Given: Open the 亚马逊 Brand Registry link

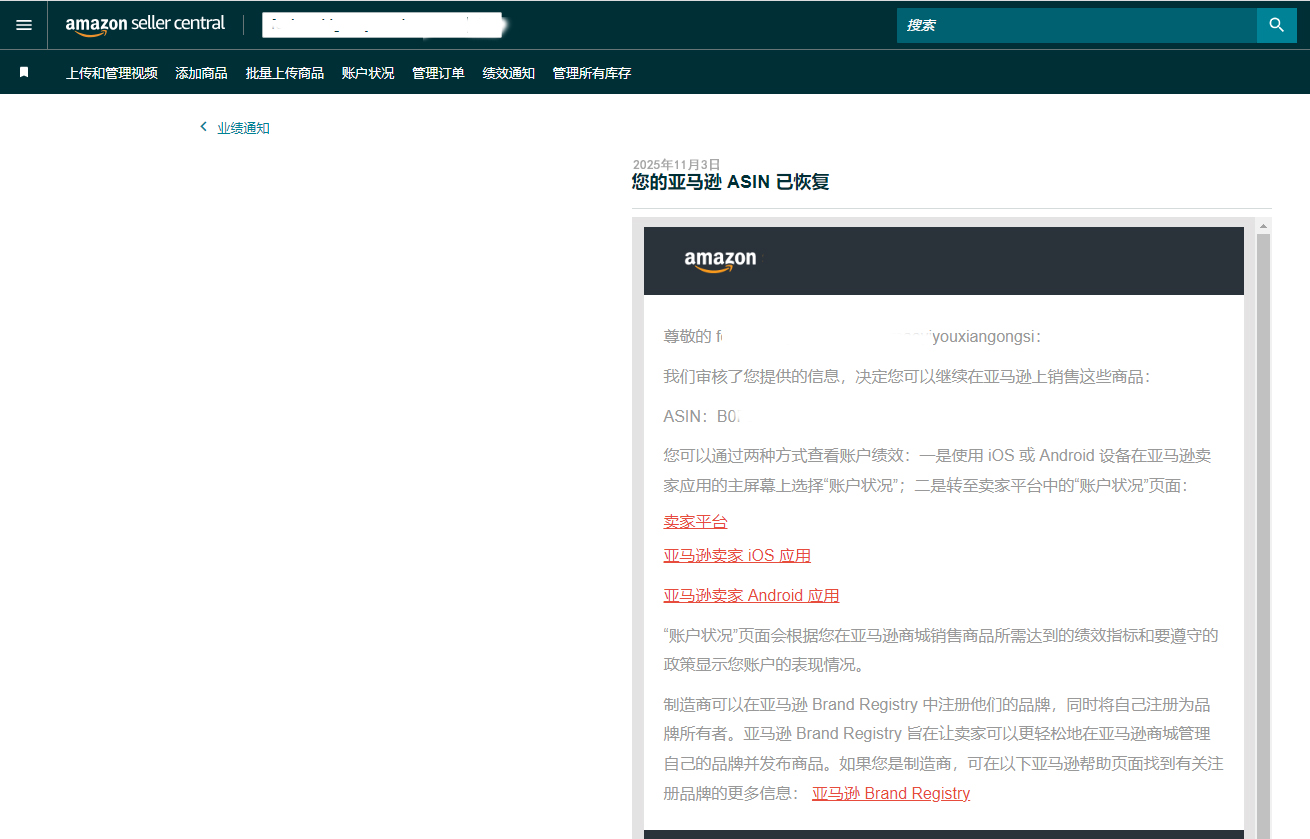Looking at the screenshot, I should point(890,793).
